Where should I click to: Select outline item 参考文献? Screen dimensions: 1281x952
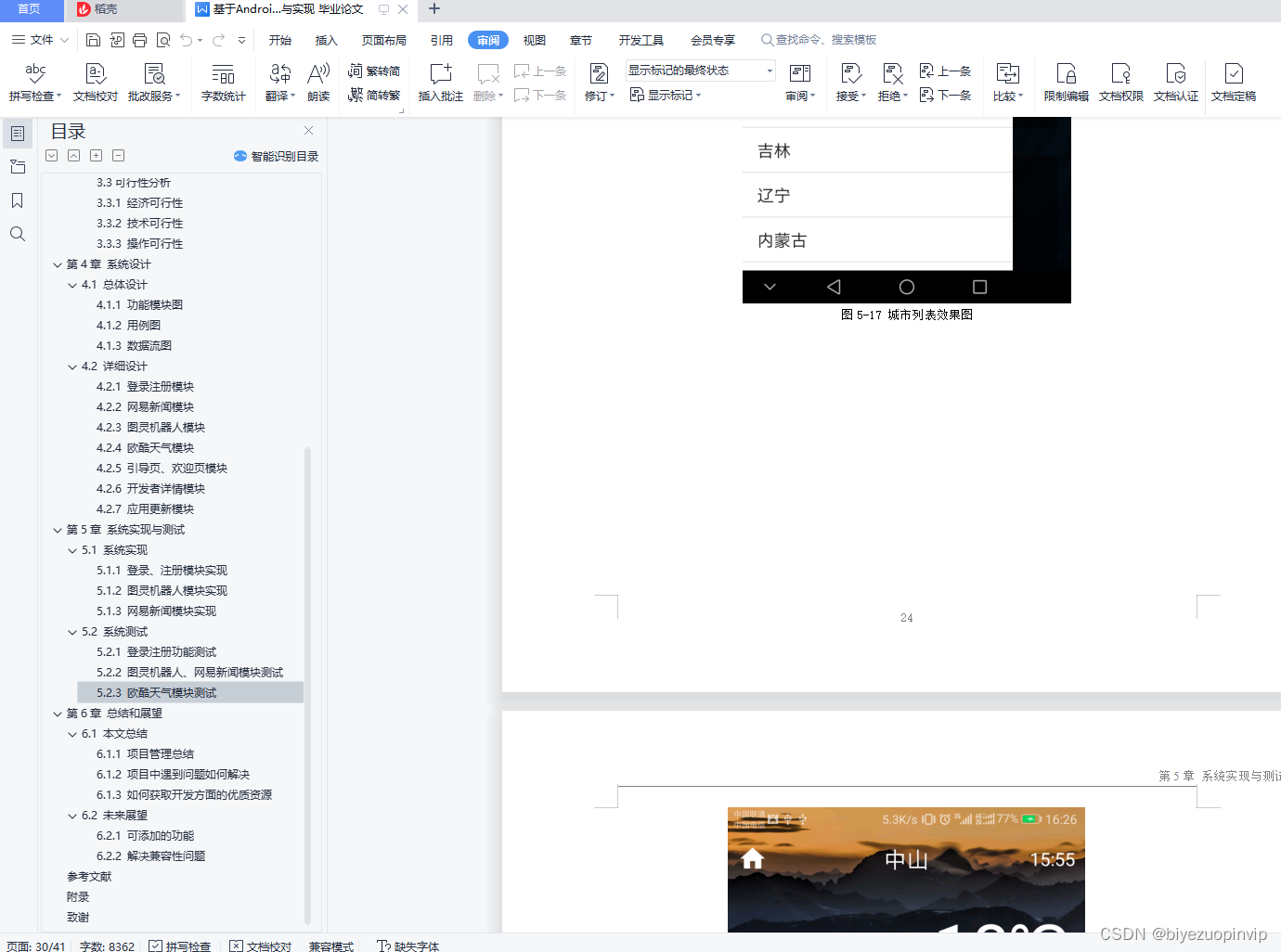tap(89, 877)
